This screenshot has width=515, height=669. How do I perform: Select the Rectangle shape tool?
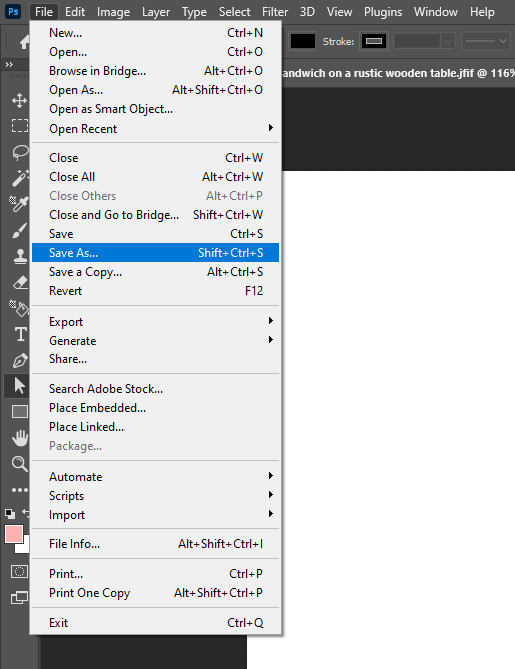coord(20,412)
